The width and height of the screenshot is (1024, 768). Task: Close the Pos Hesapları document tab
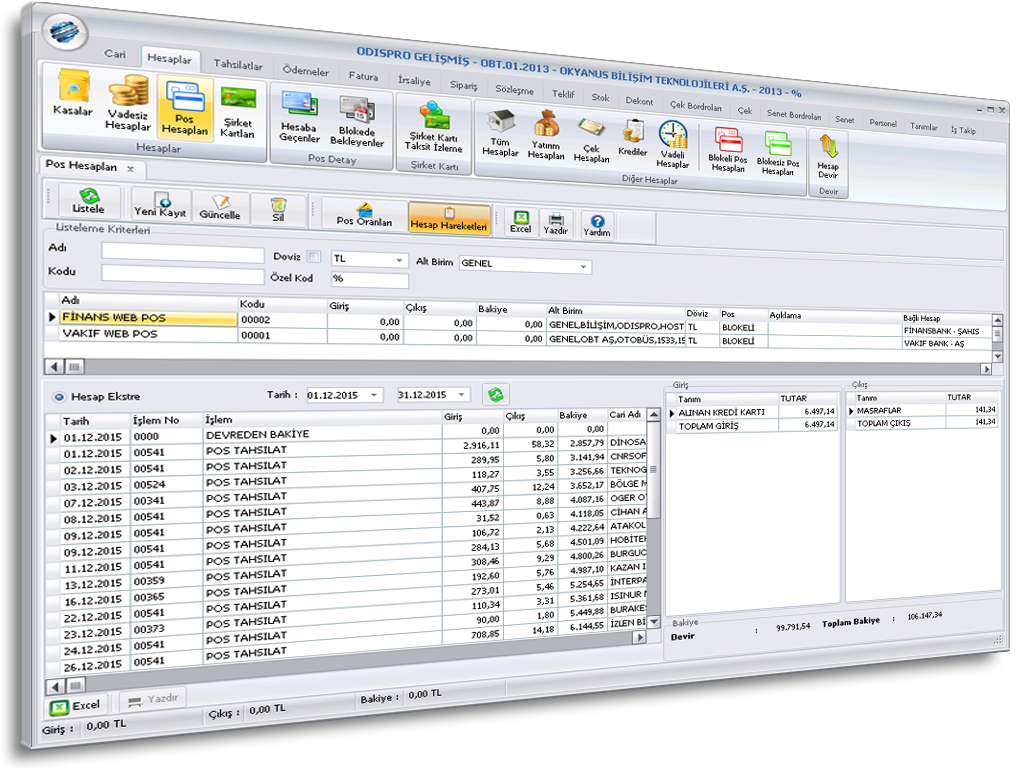pyautogui.click(x=130, y=169)
